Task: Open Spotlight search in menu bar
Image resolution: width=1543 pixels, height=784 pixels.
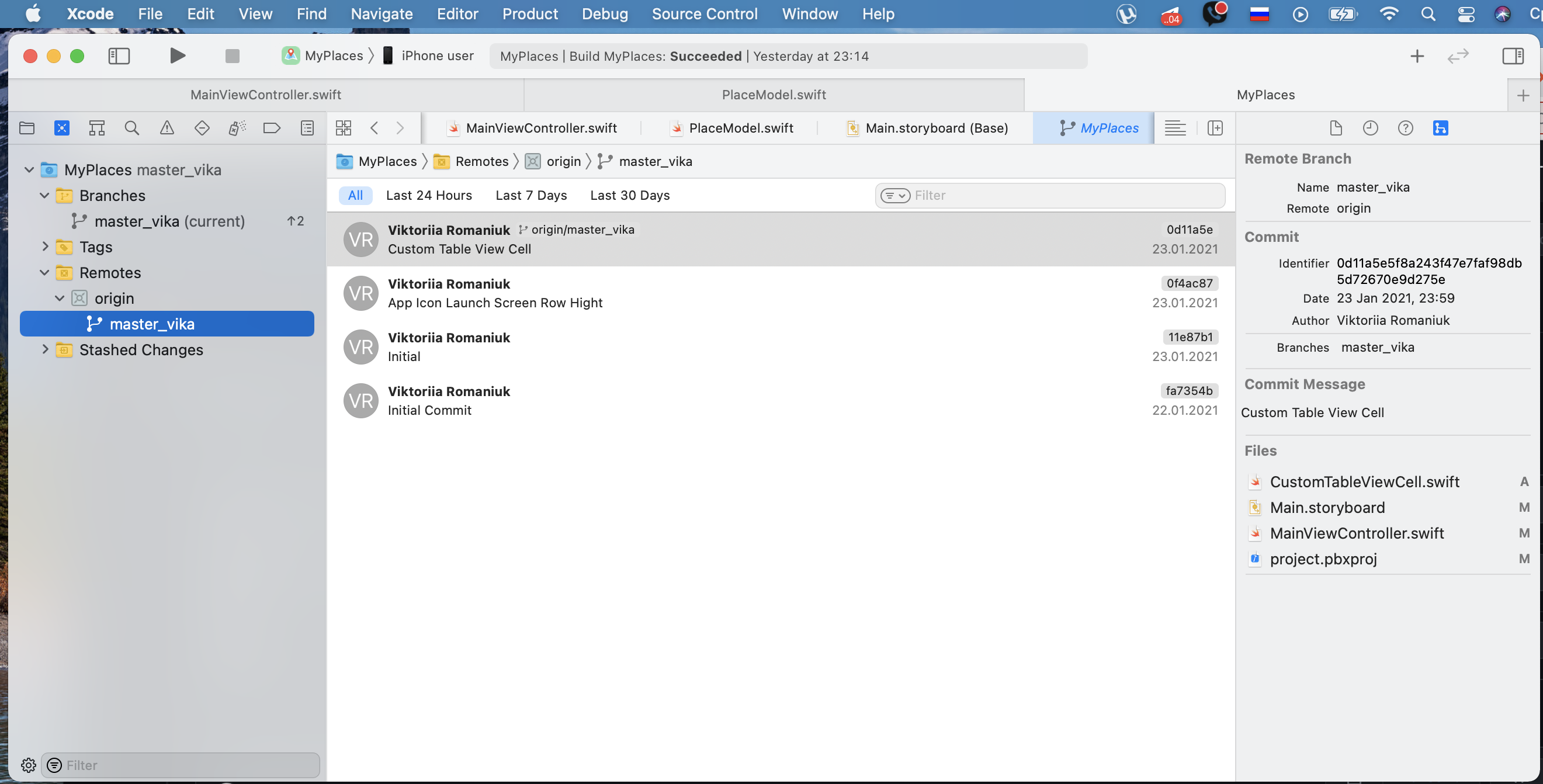Action: click(1428, 14)
